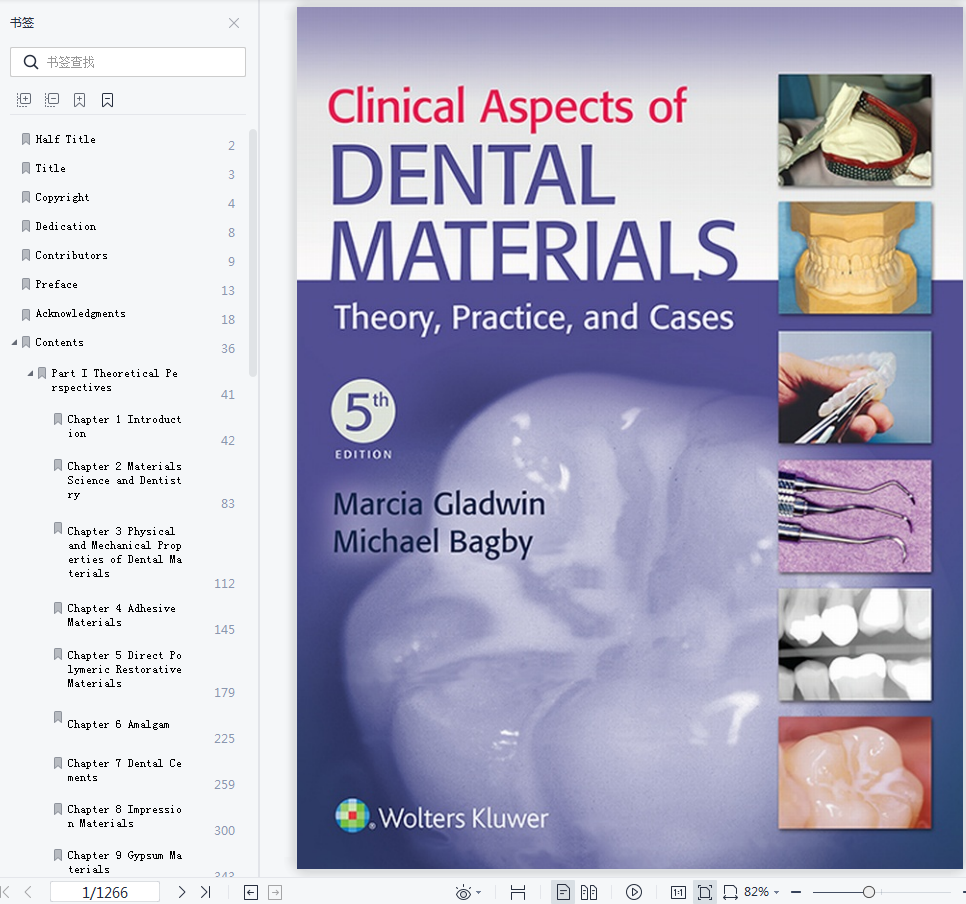The width and height of the screenshot is (966, 904).
Task: Open the Half Title bookmark
Action: (65, 139)
